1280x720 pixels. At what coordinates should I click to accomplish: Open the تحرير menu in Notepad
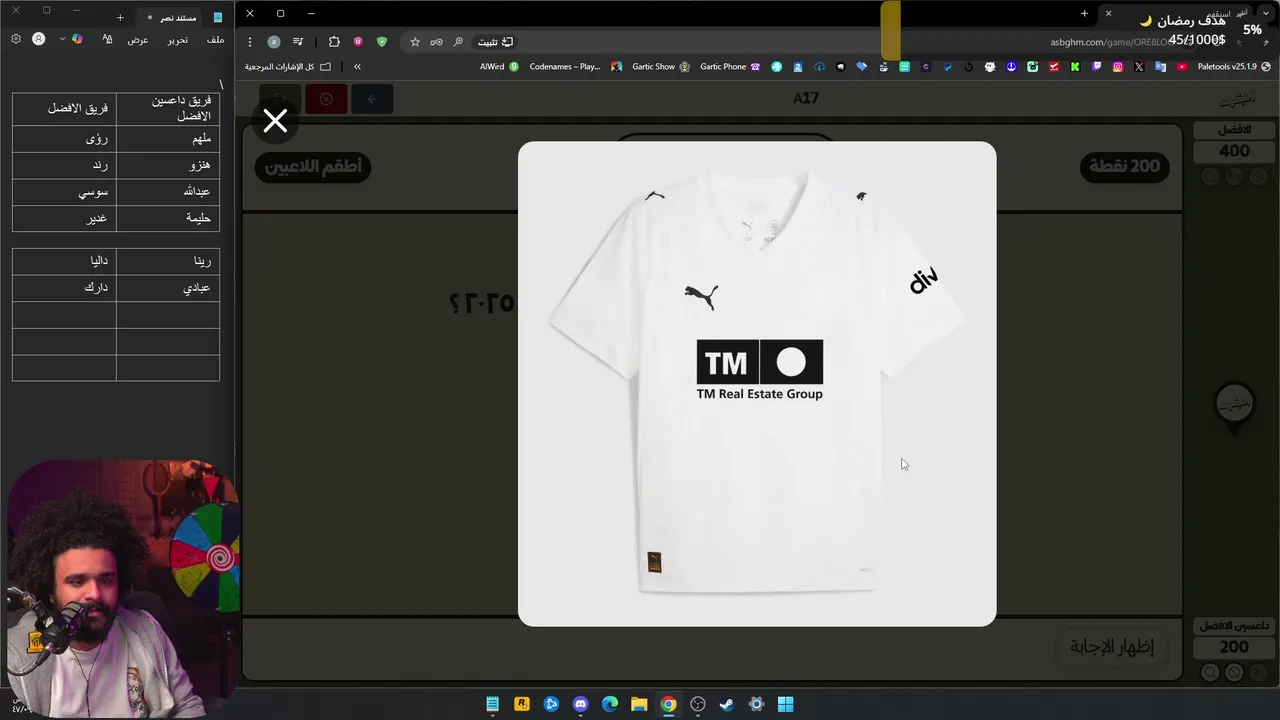[177, 39]
